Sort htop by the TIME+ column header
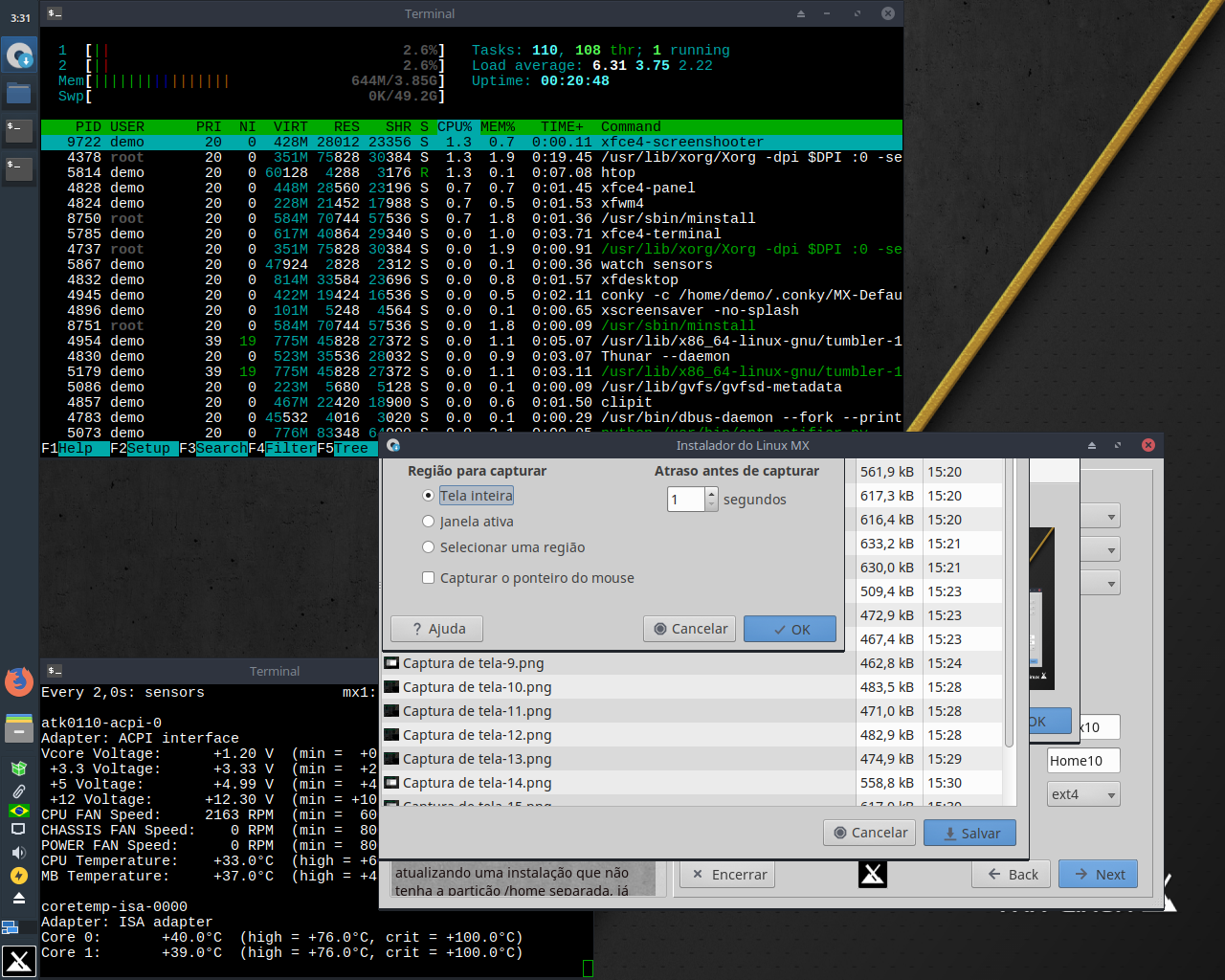 point(562,126)
